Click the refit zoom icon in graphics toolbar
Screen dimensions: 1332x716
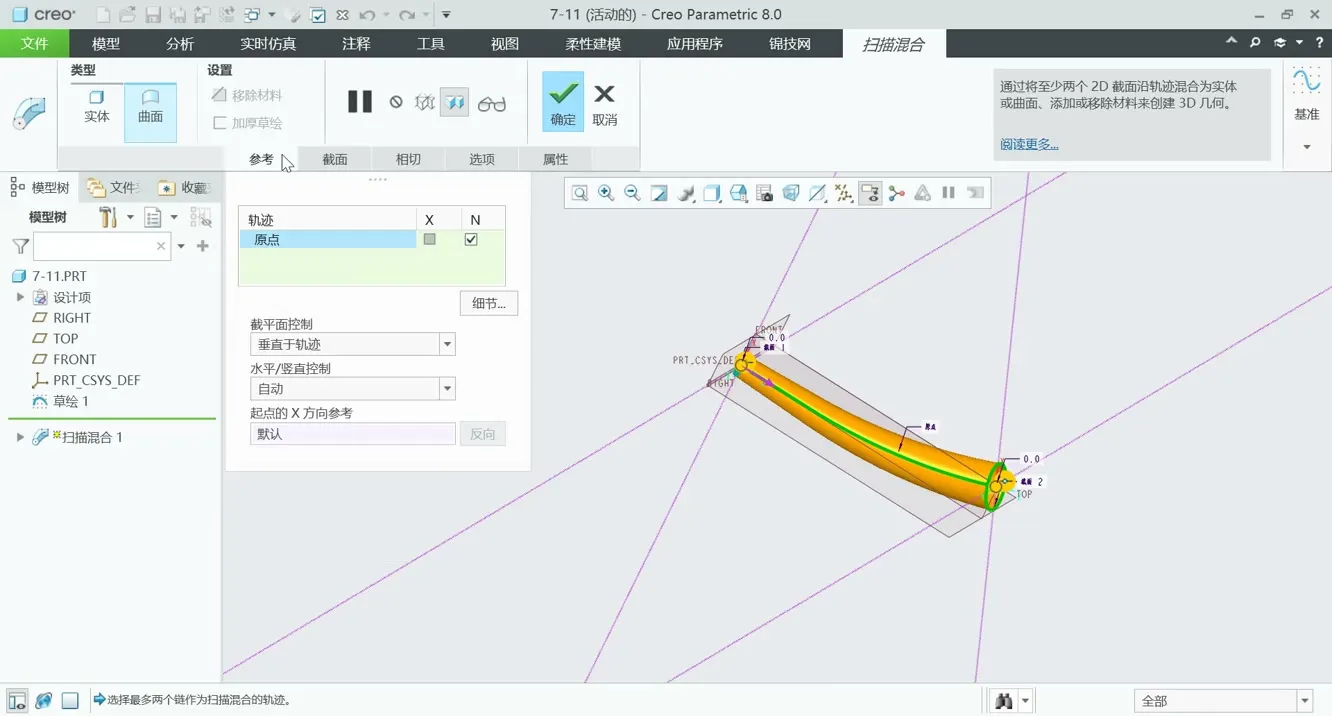tap(580, 193)
